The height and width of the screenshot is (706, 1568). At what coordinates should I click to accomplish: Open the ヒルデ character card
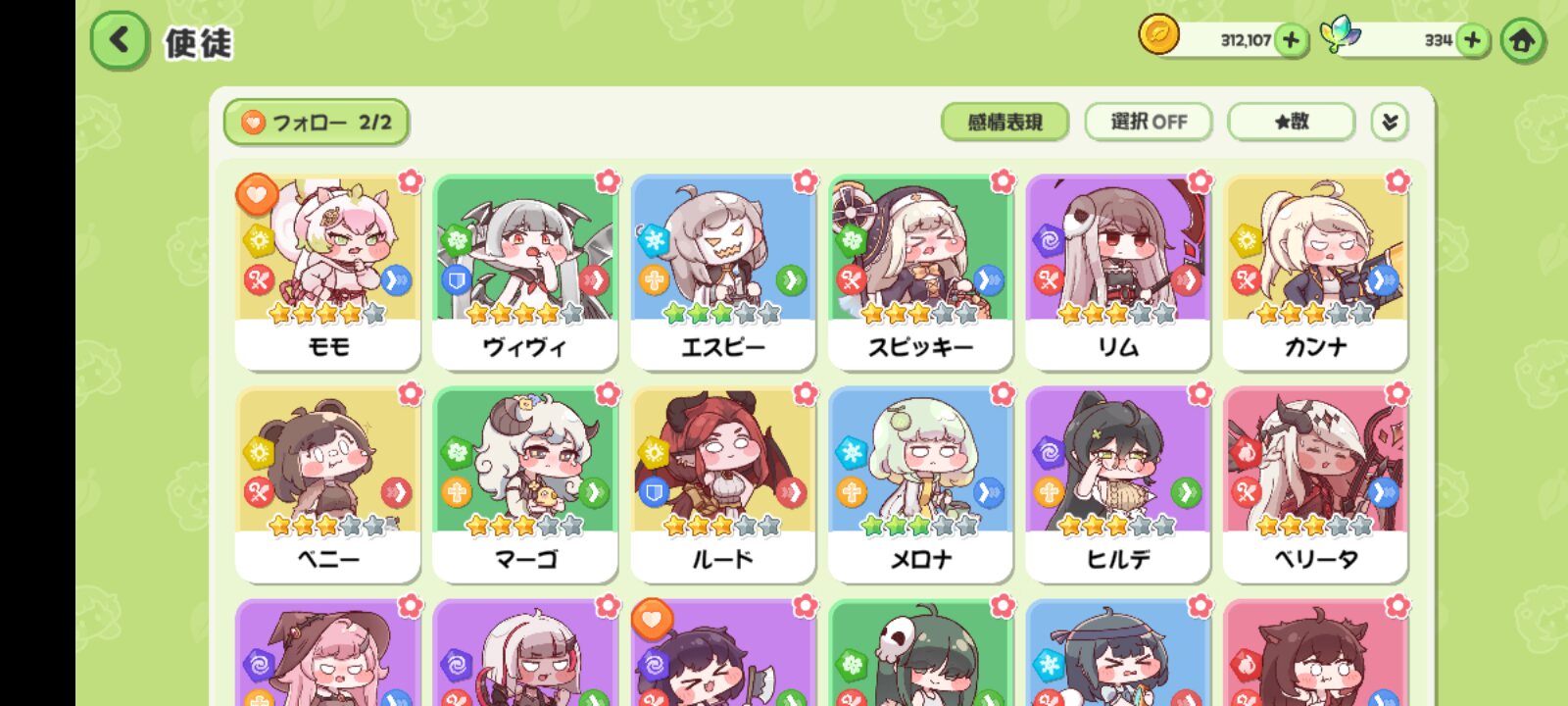pyautogui.click(x=1118, y=484)
